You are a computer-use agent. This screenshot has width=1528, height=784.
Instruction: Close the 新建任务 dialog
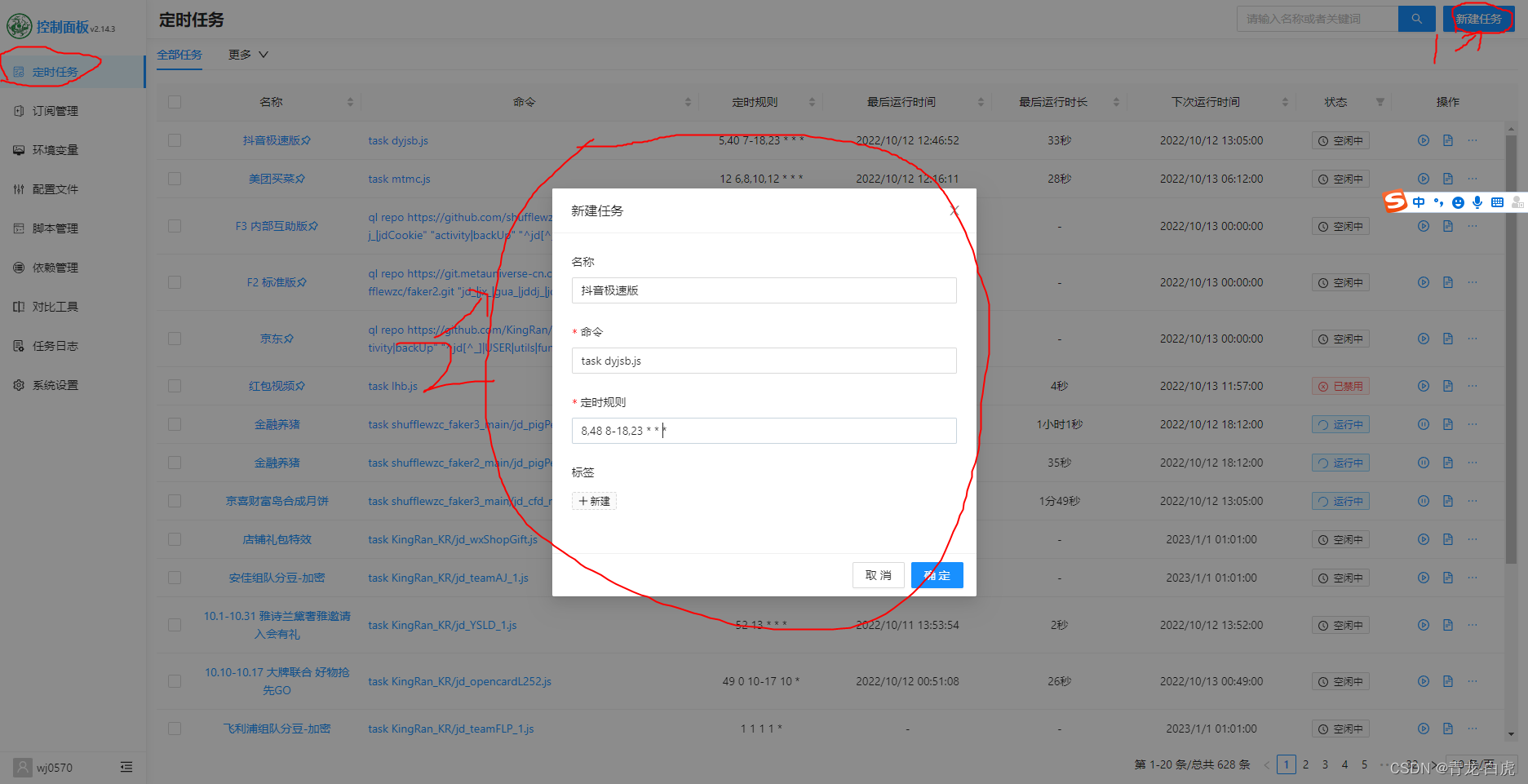click(954, 210)
